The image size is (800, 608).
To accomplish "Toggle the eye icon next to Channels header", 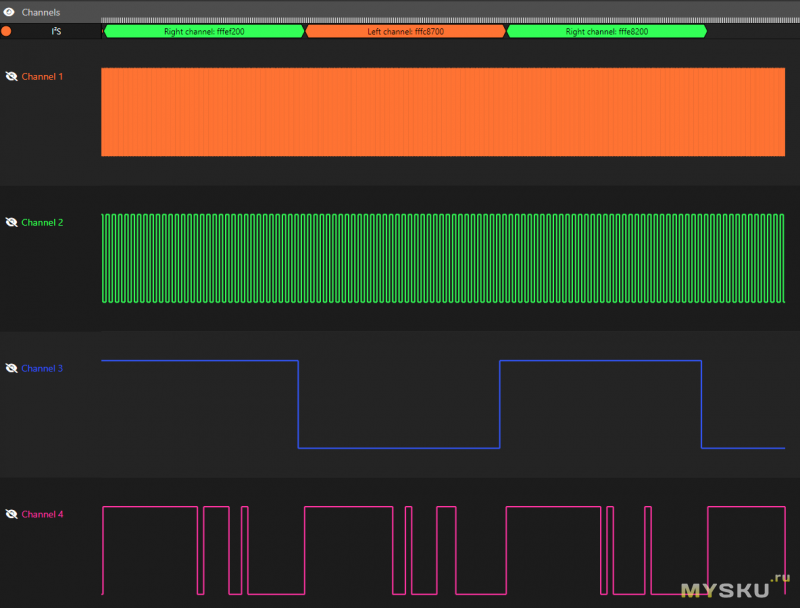I will 8,12.
